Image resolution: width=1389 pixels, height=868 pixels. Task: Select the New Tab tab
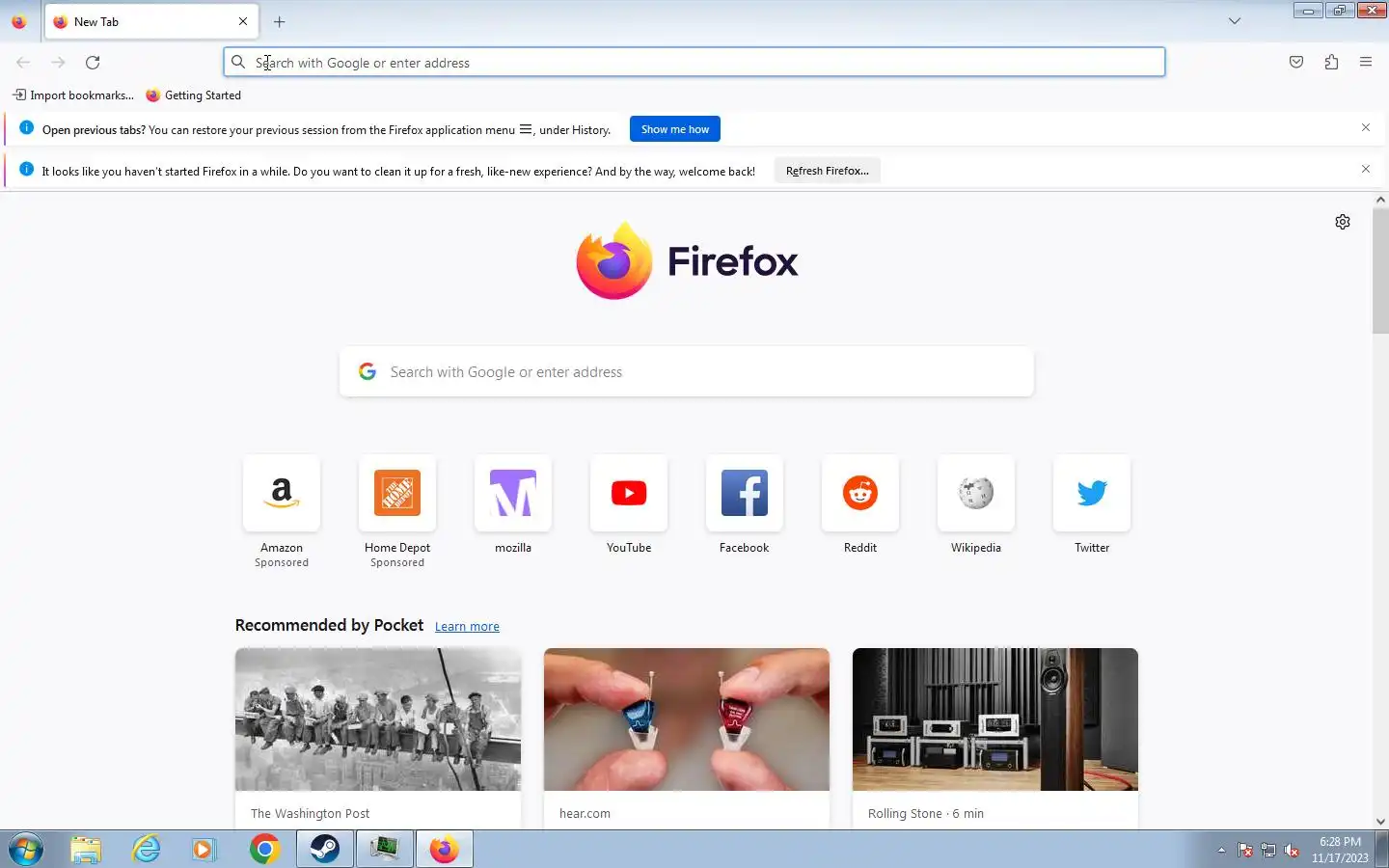[150, 21]
